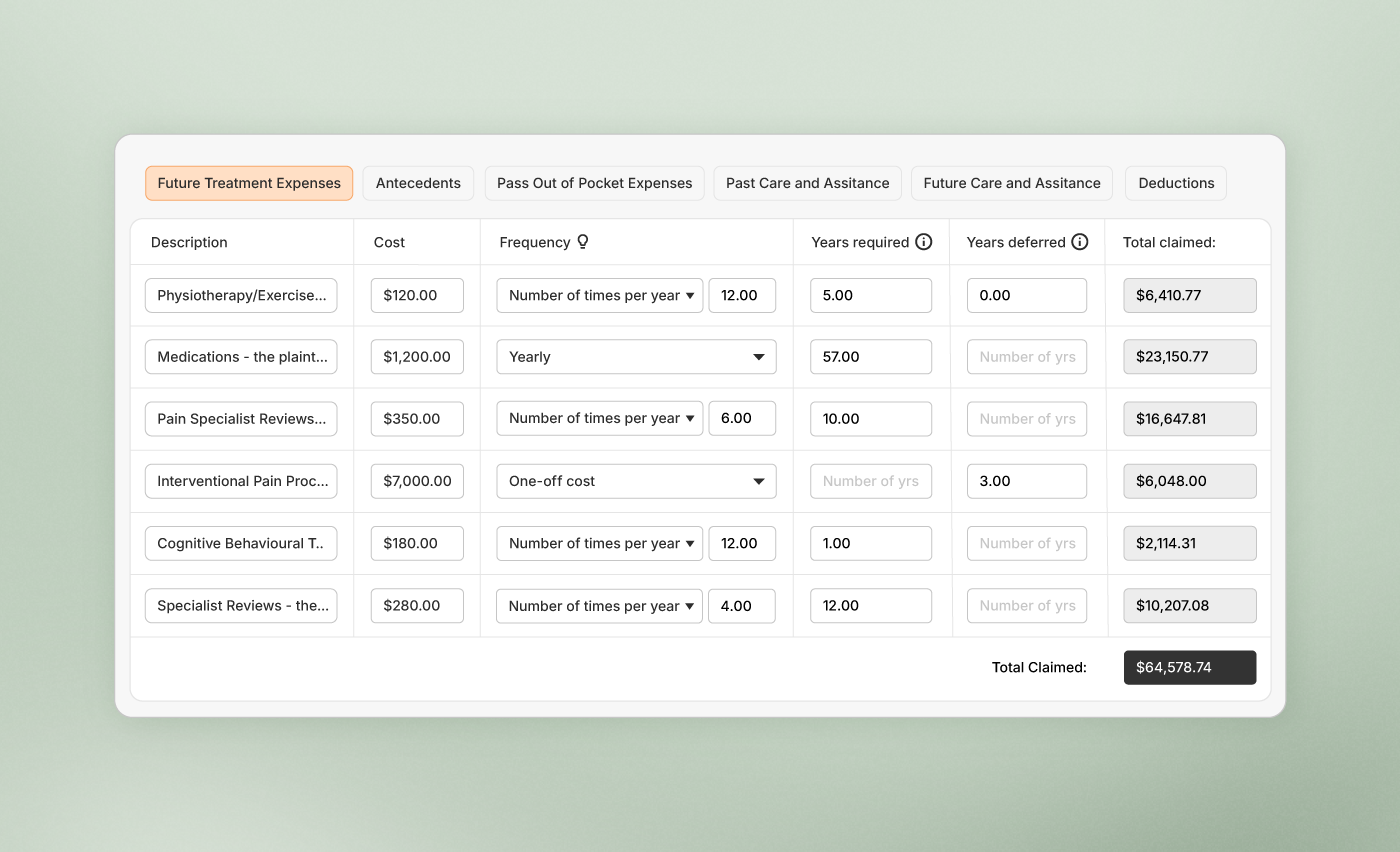Switch to the Future Care and Assitance tab

(1011, 183)
